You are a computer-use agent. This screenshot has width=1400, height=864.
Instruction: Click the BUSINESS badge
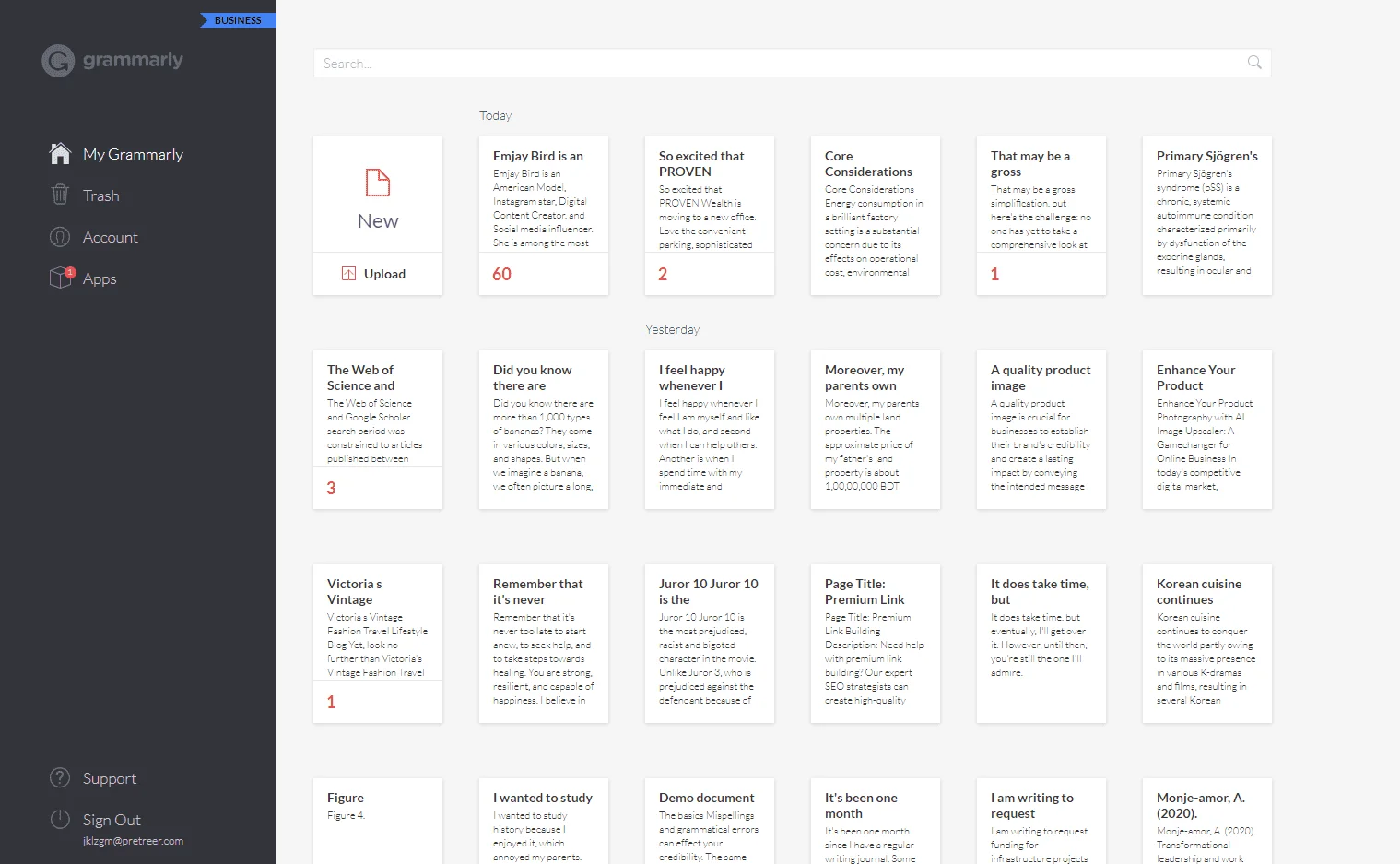(238, 20)
